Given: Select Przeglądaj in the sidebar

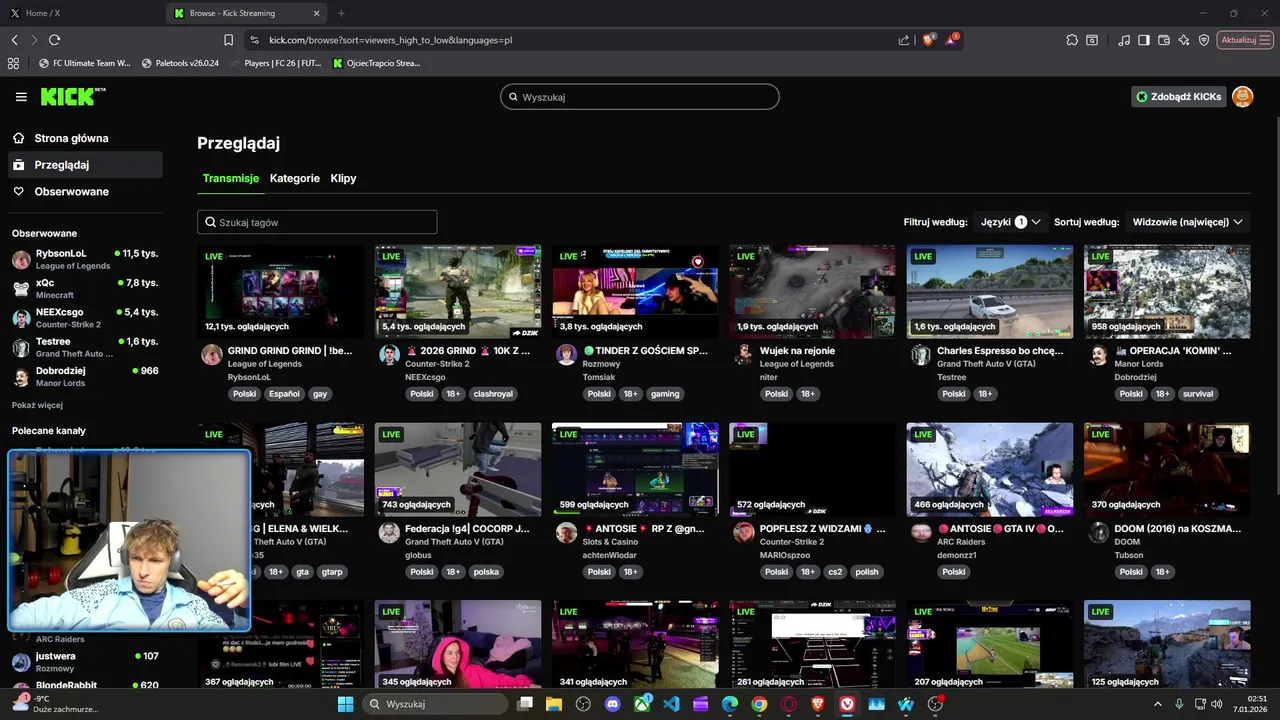Looking at the screenshot, I should point(85,165).
